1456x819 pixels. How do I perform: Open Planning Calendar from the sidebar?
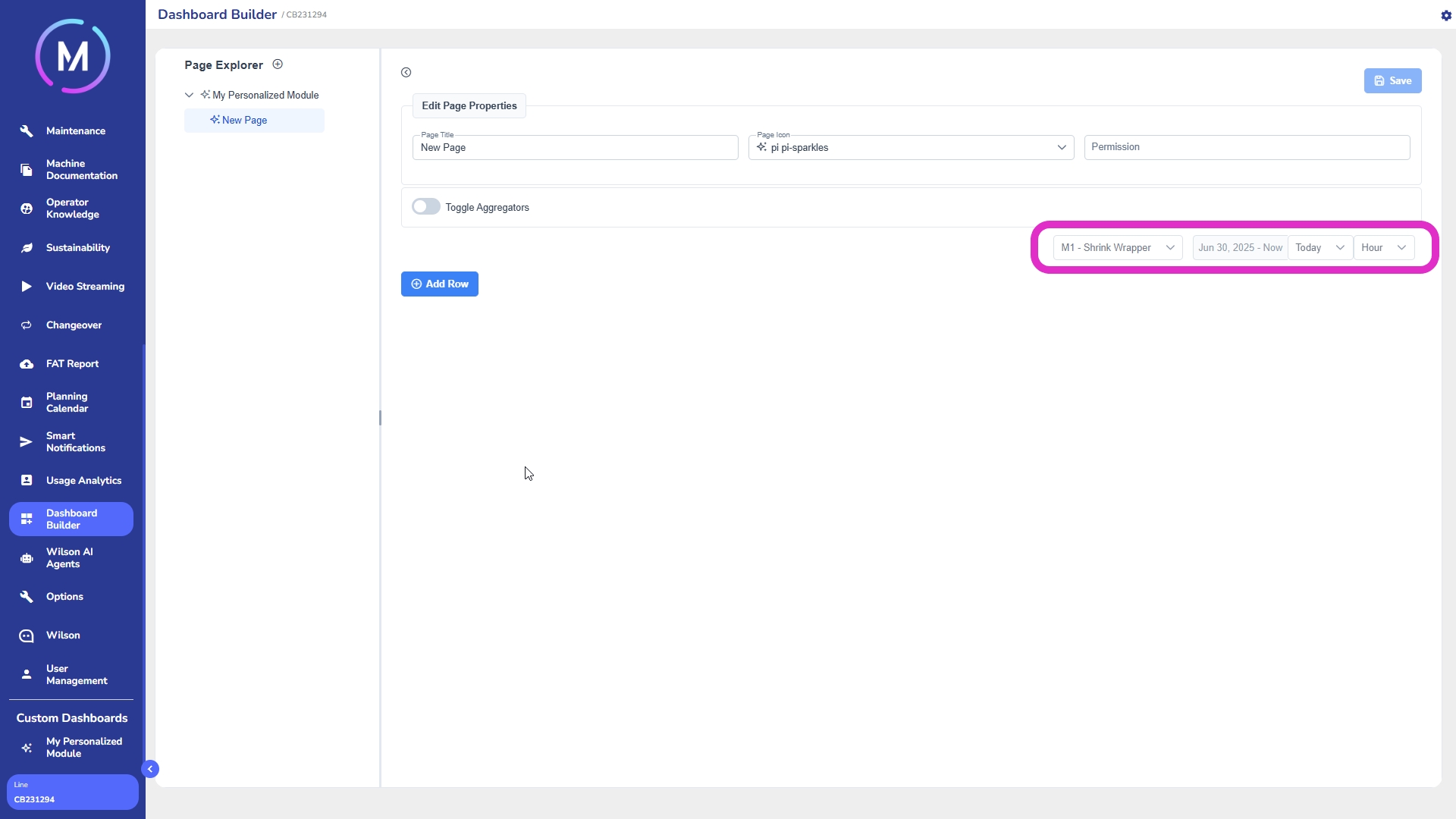(x=67, y=403)
